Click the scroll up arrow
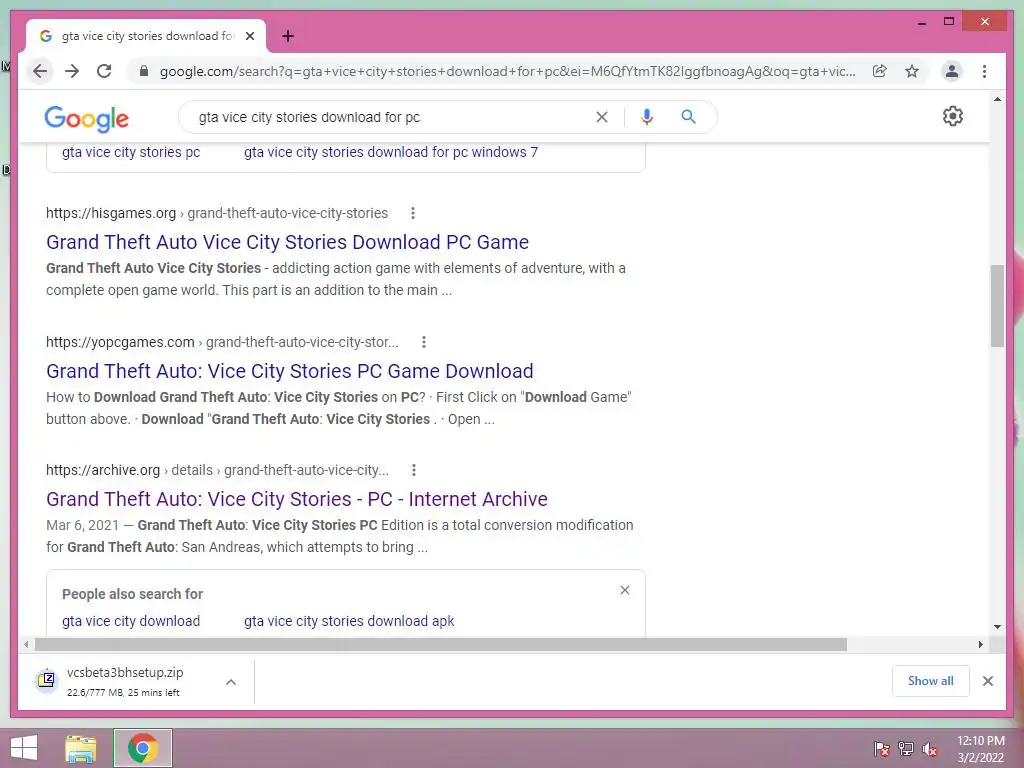The width and height of the screenshot is (1024, 768). pyautogui.click(x=997, y=99)
